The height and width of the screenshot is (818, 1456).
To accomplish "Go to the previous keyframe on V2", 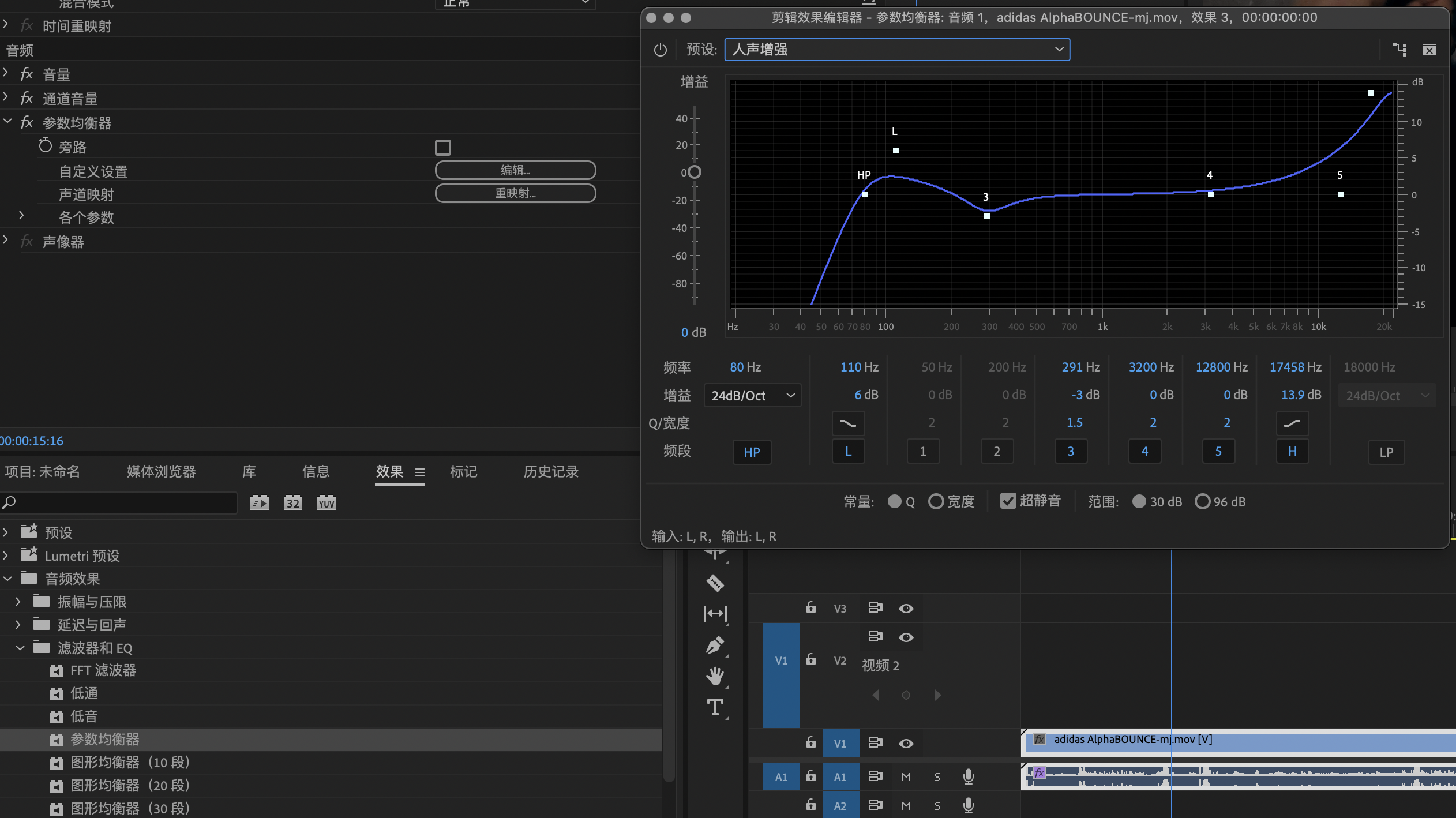I will [x=876, y=695].
